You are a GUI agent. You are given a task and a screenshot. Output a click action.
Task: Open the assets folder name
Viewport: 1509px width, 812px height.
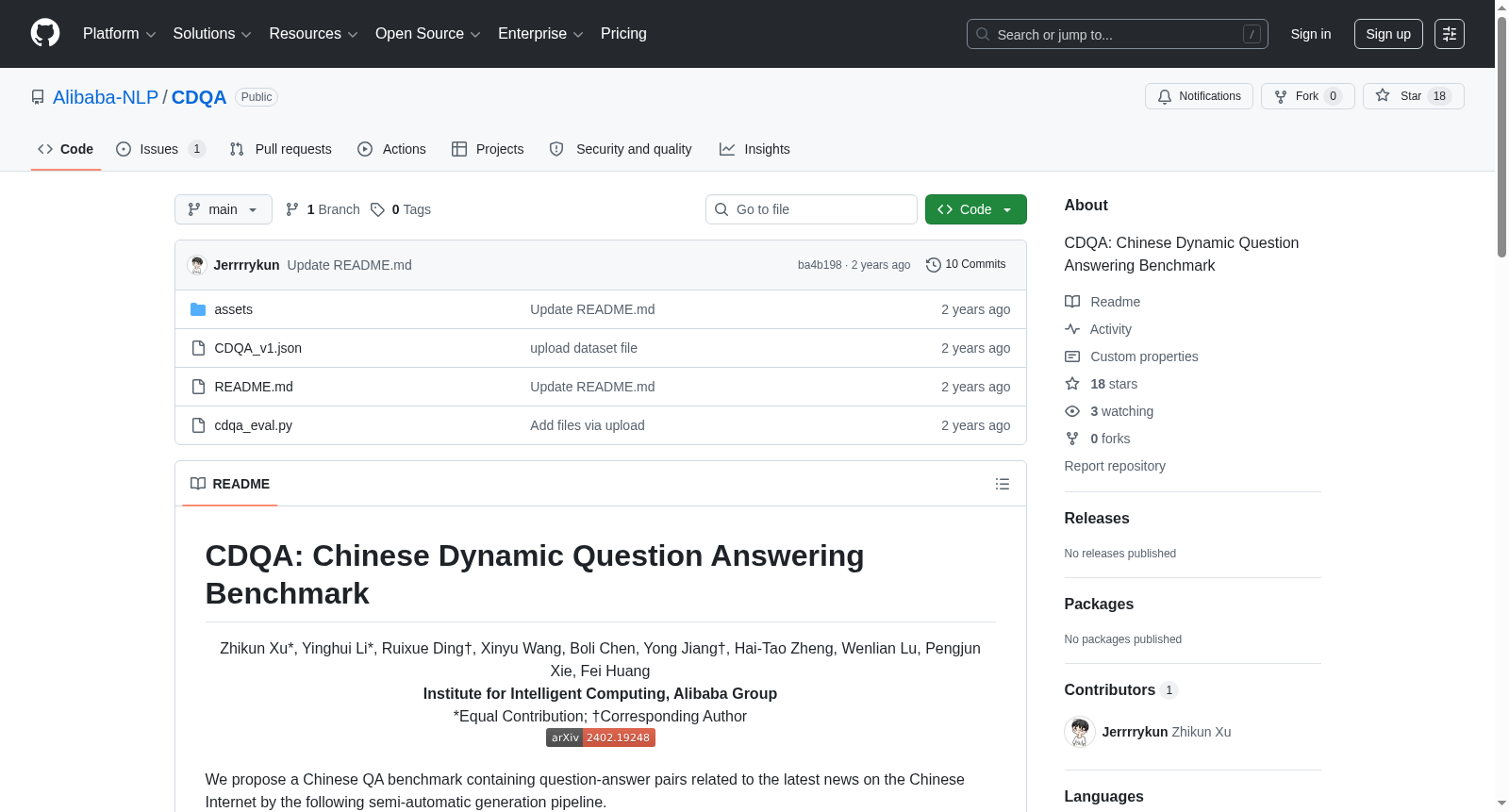click(x=233, y=309)
